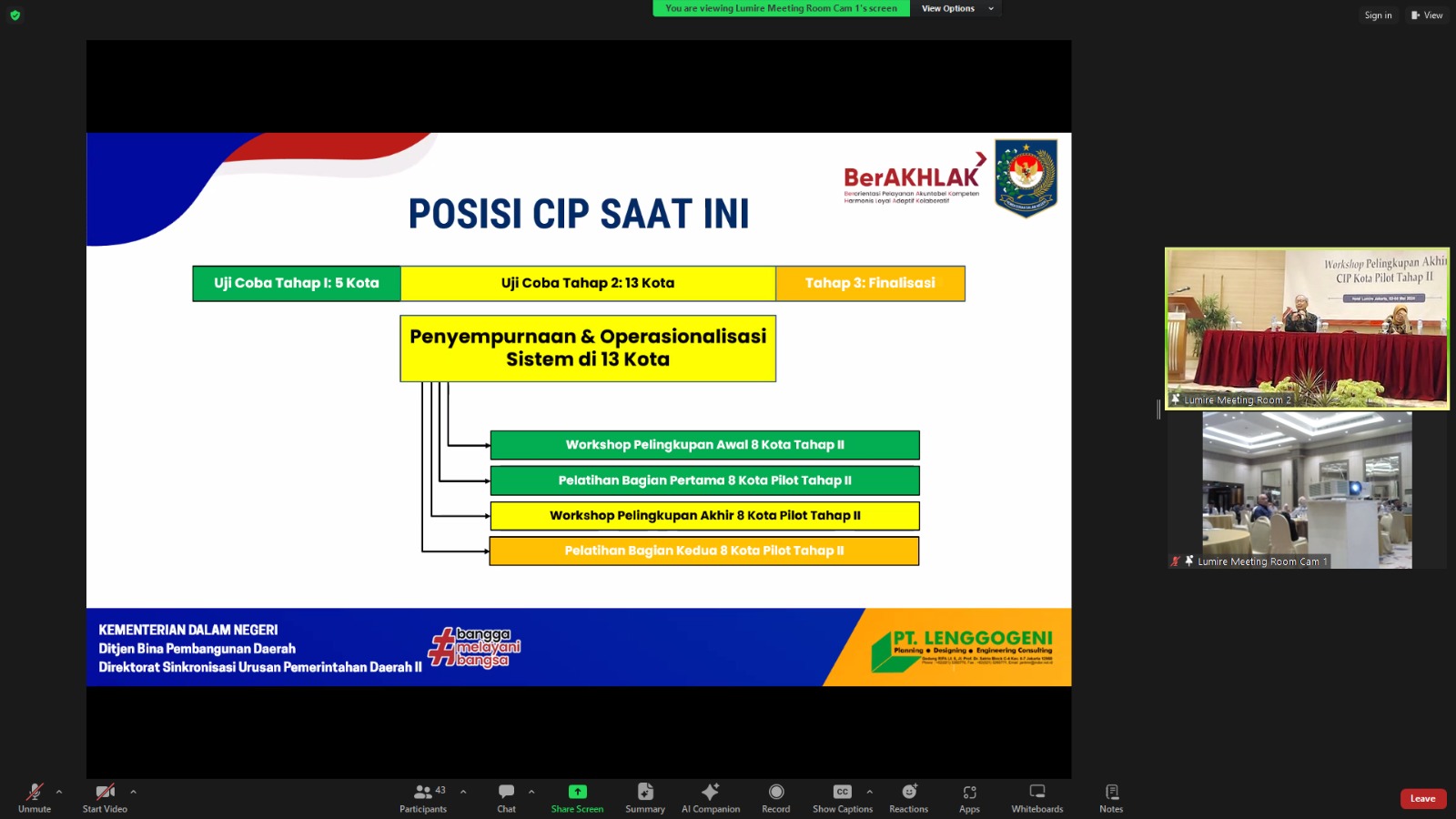Image resolution: width=1456 pixels, height=819 pixels.
Task: Start Video camera toggle
Action: click(x=105, y=797)
